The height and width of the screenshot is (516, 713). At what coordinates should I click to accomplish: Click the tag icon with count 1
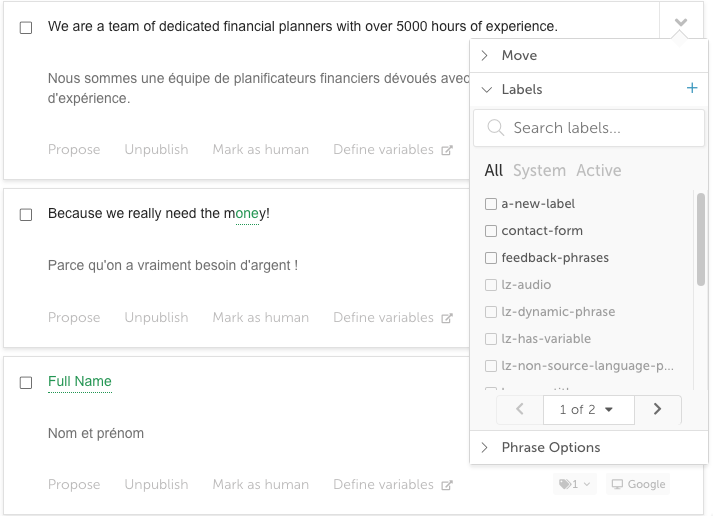click(565, 484)
